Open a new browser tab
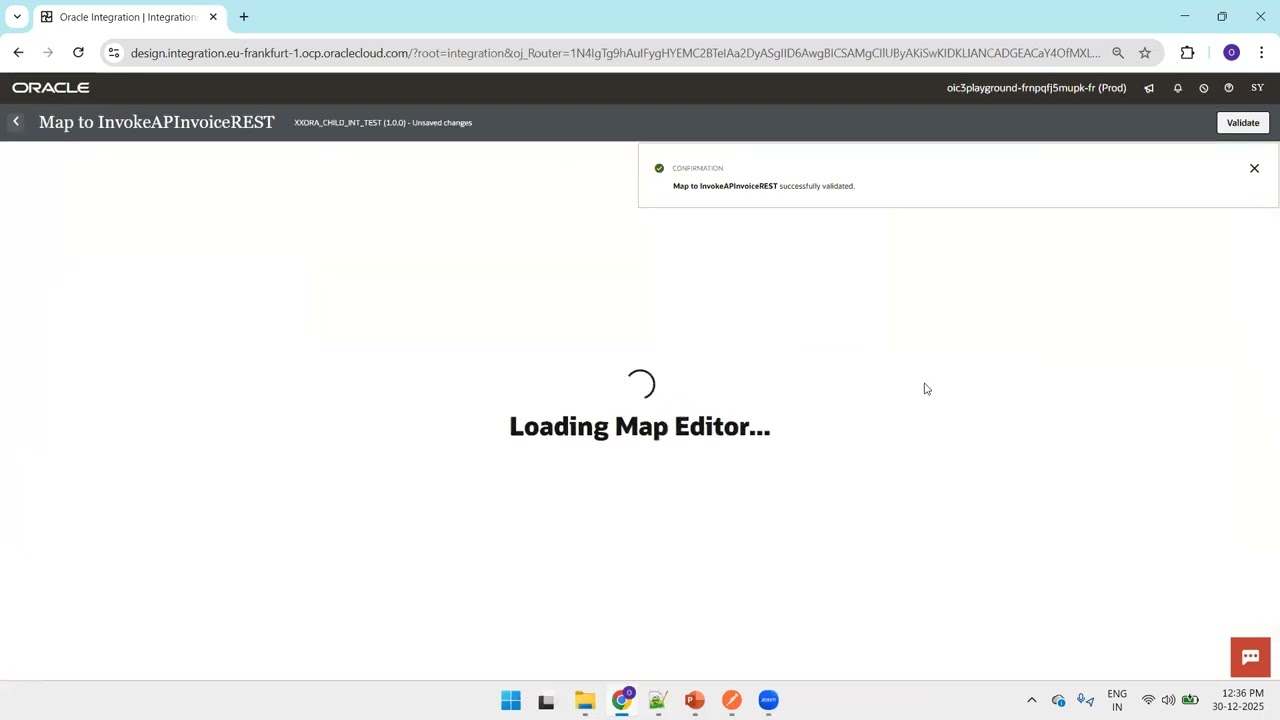Viewport: 1280px width, 720px height. point(243,17)
